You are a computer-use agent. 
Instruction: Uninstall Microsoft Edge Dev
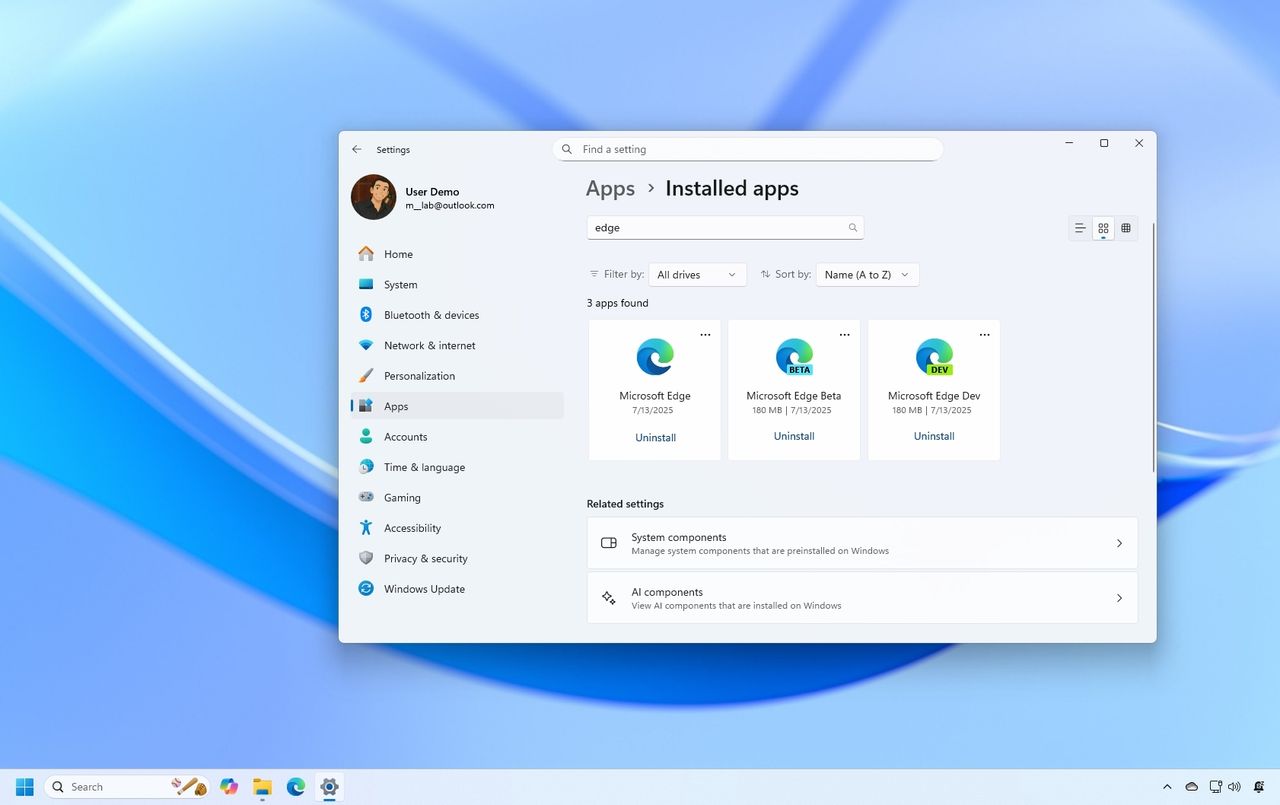click(x=934, y=436)
